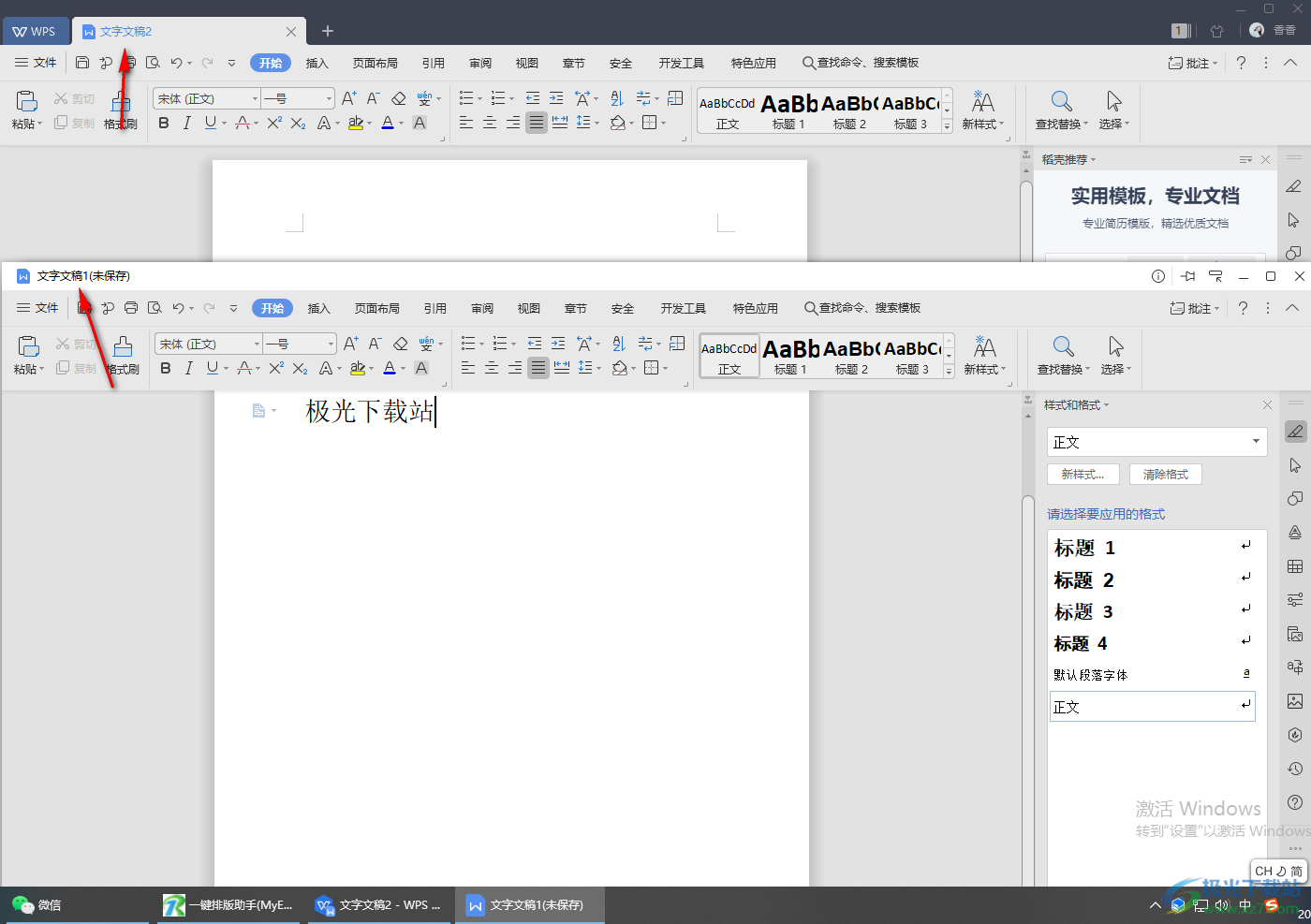
Task: Click Save icon in 文字文稿2 background window
Action: pos(82,63)
